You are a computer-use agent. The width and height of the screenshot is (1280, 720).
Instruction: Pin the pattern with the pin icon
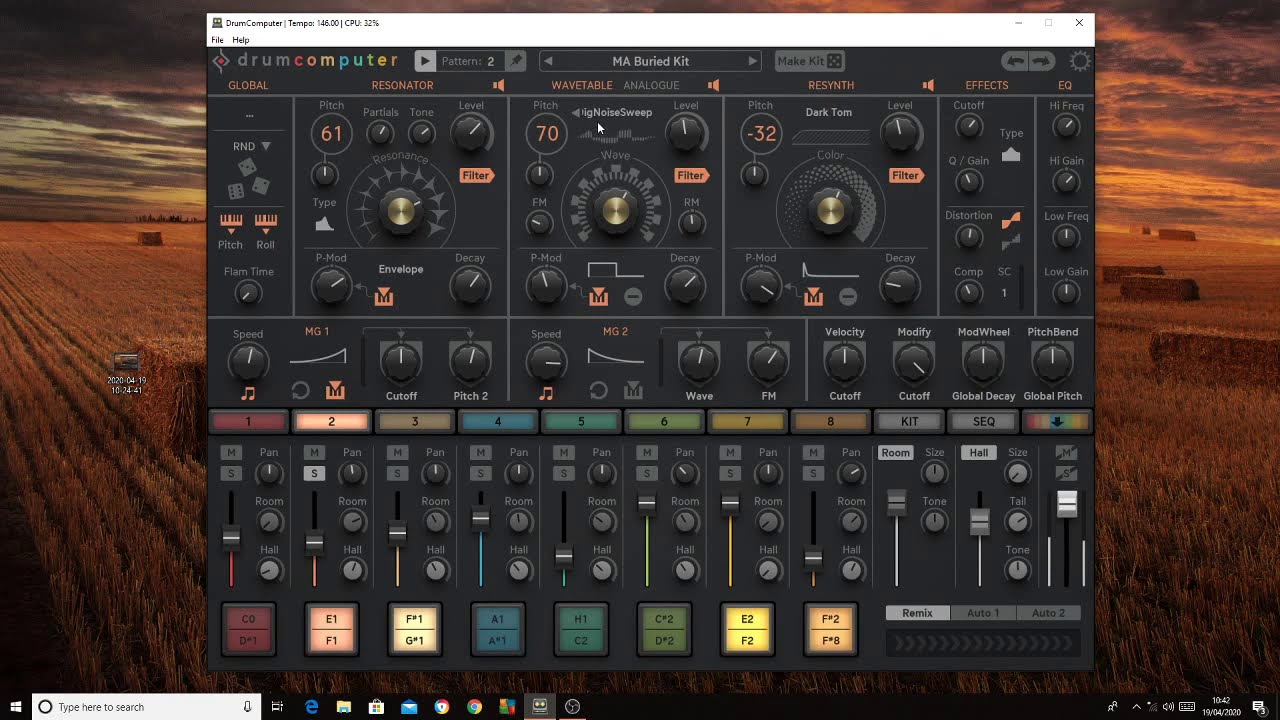coord(516,61)
